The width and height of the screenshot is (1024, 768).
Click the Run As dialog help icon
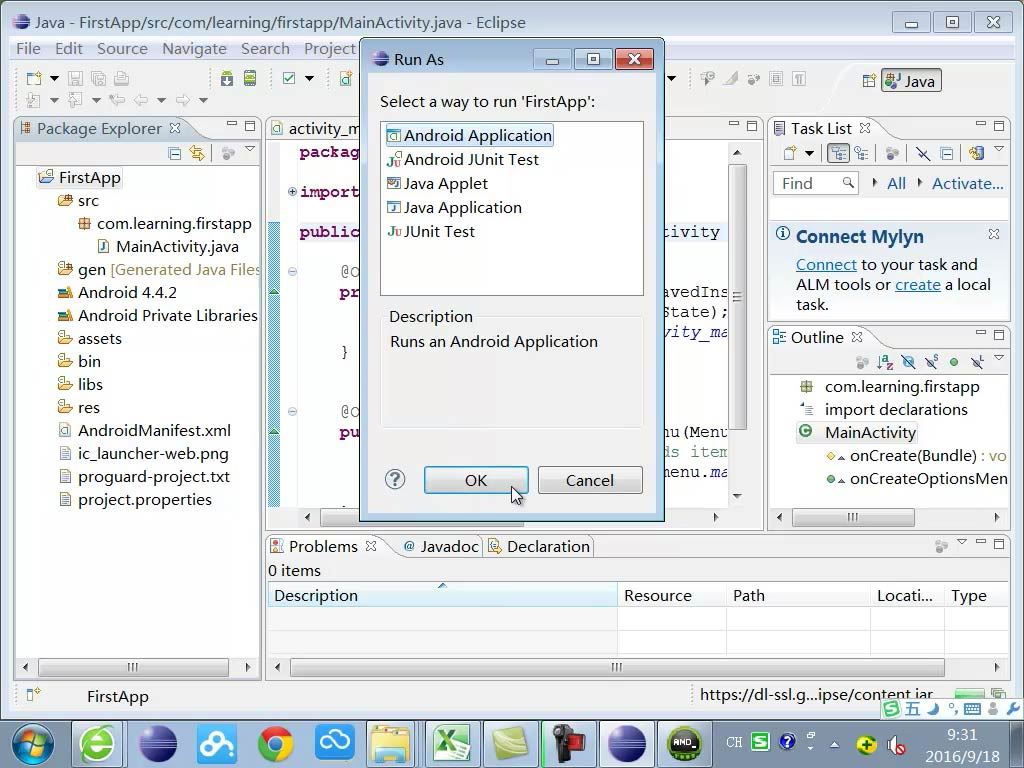coord(395,480)
